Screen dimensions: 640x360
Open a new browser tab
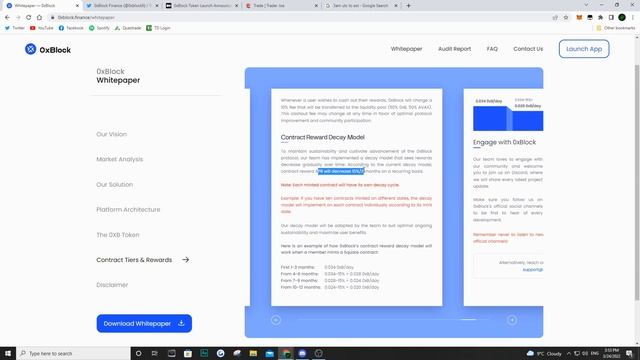[408, 6]
